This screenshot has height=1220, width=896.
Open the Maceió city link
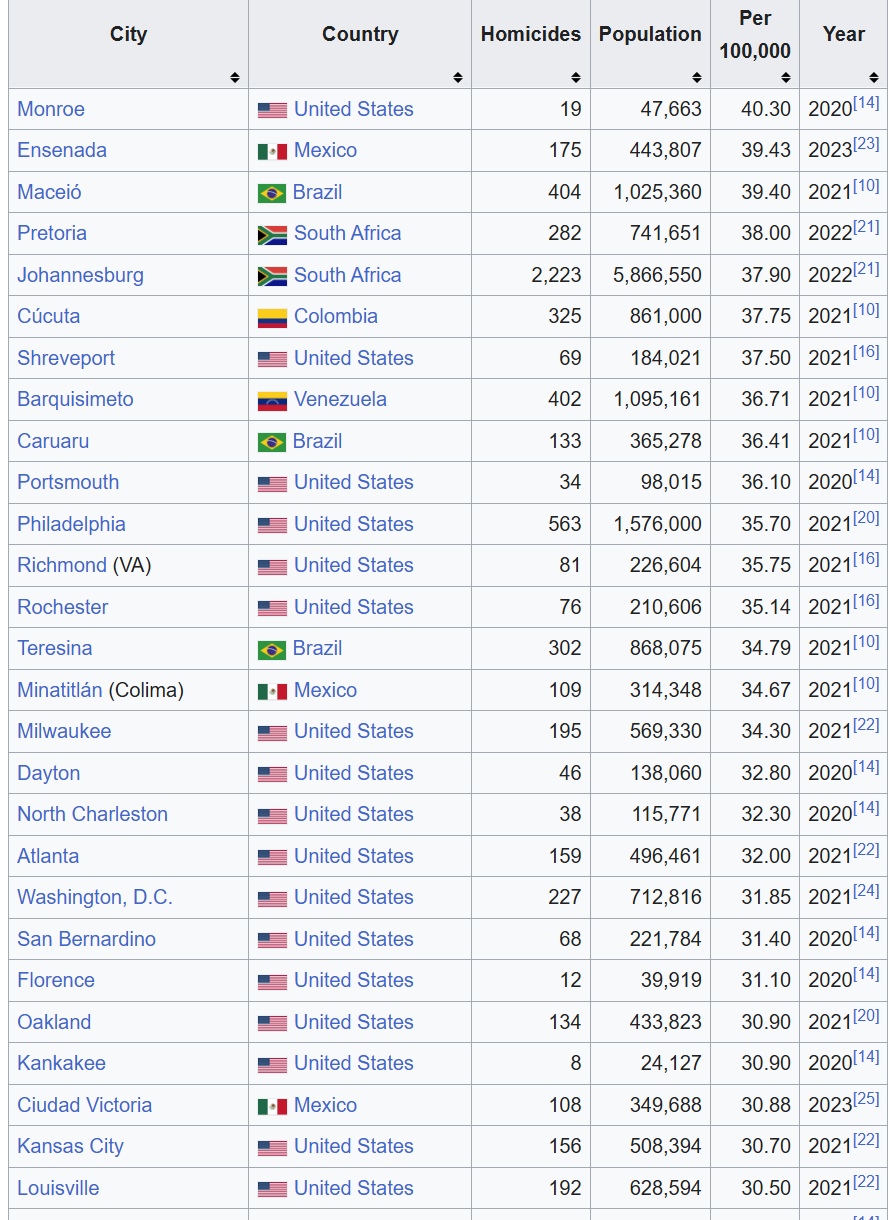click(49, 192)
